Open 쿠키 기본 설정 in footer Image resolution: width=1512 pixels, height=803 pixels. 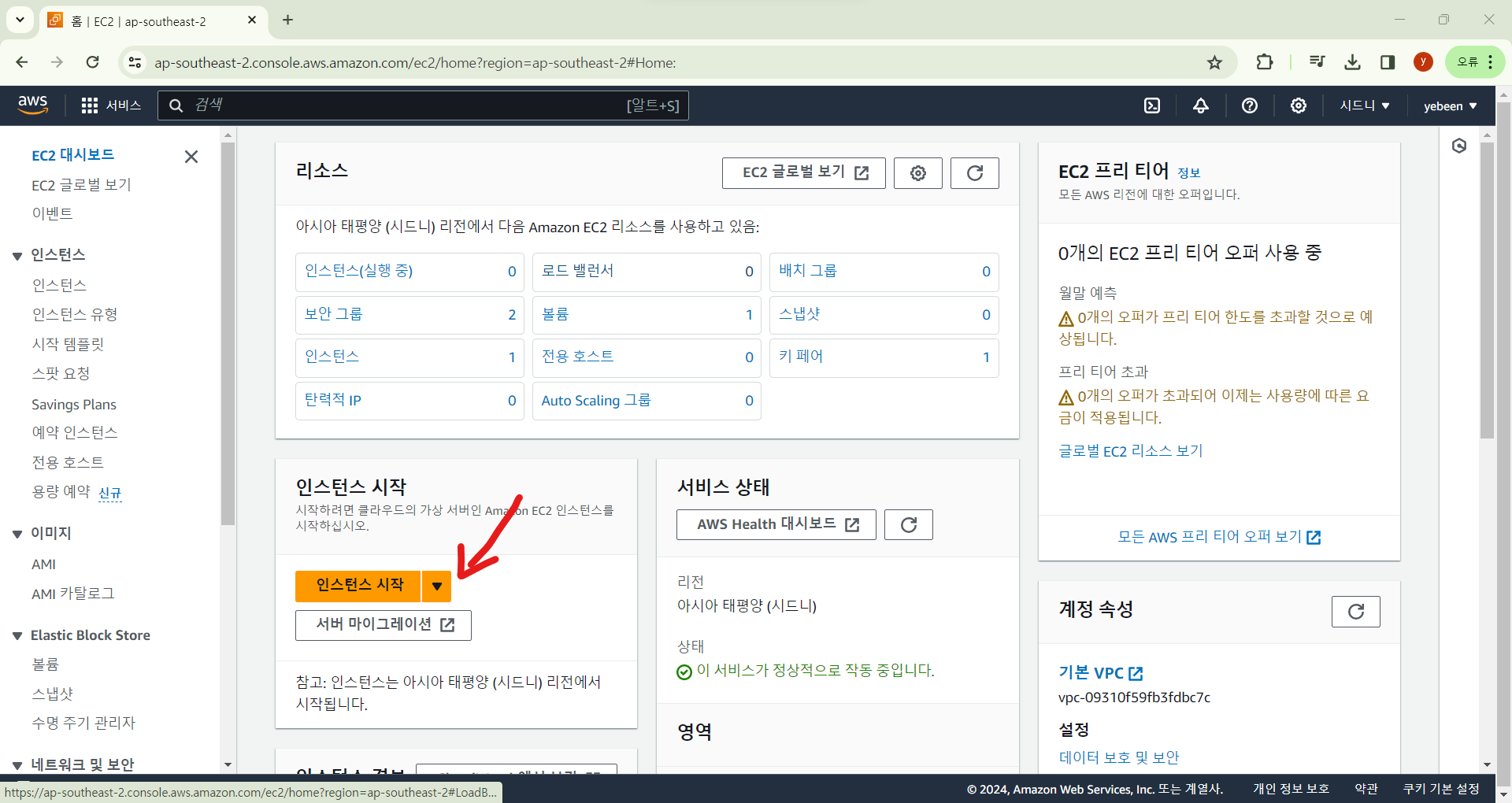pos(1441,789)
